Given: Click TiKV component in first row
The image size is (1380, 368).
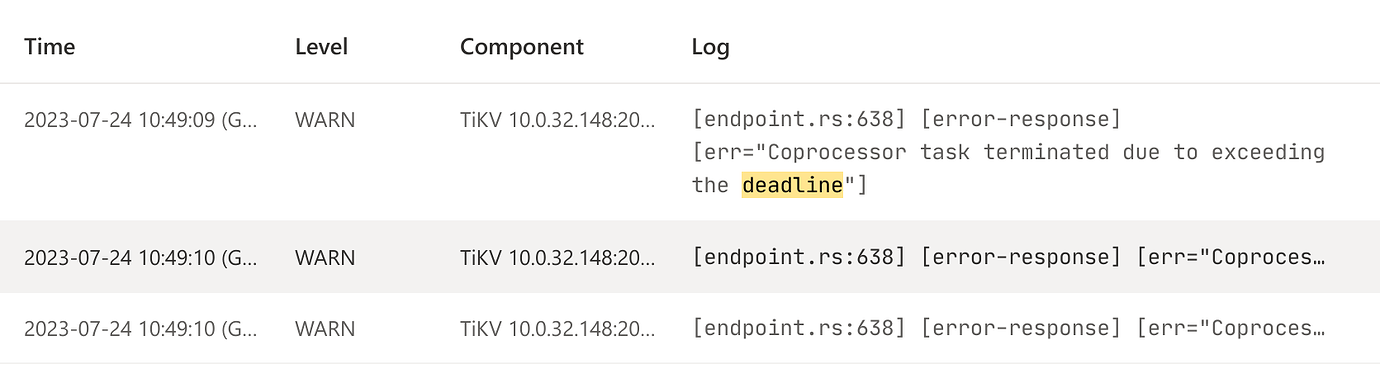Looking at the screenshot, I should (x=558, y=121).
